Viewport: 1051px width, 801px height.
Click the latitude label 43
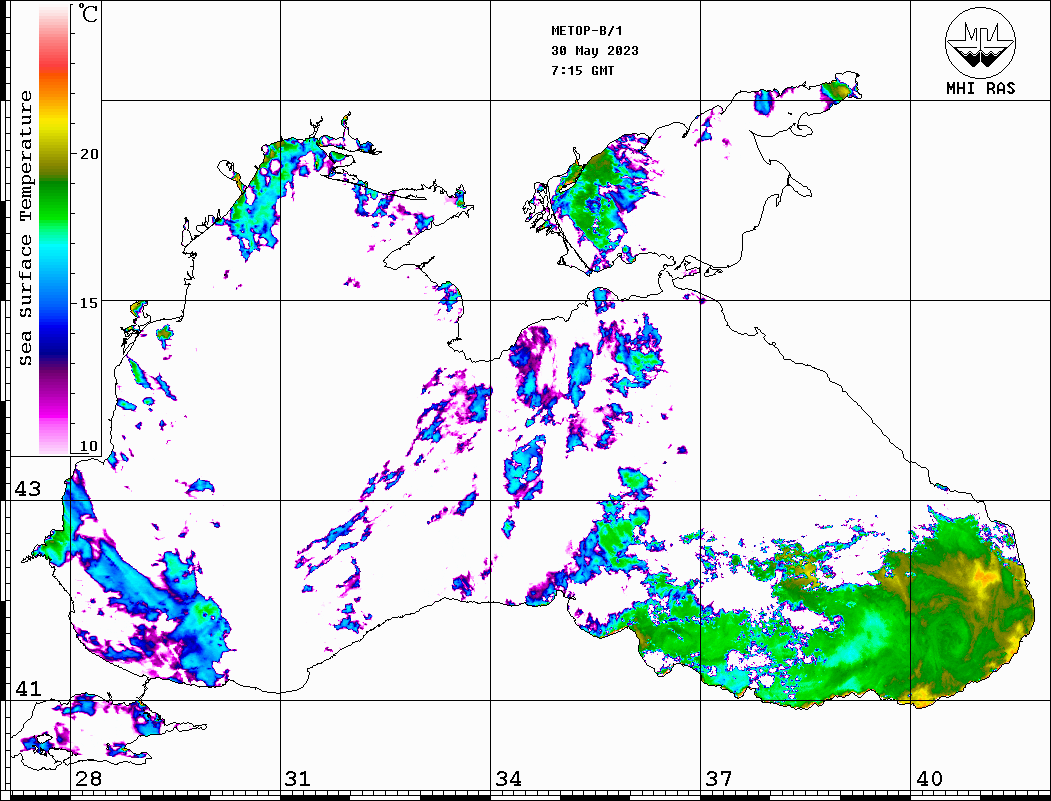click(x=28, y=489)
